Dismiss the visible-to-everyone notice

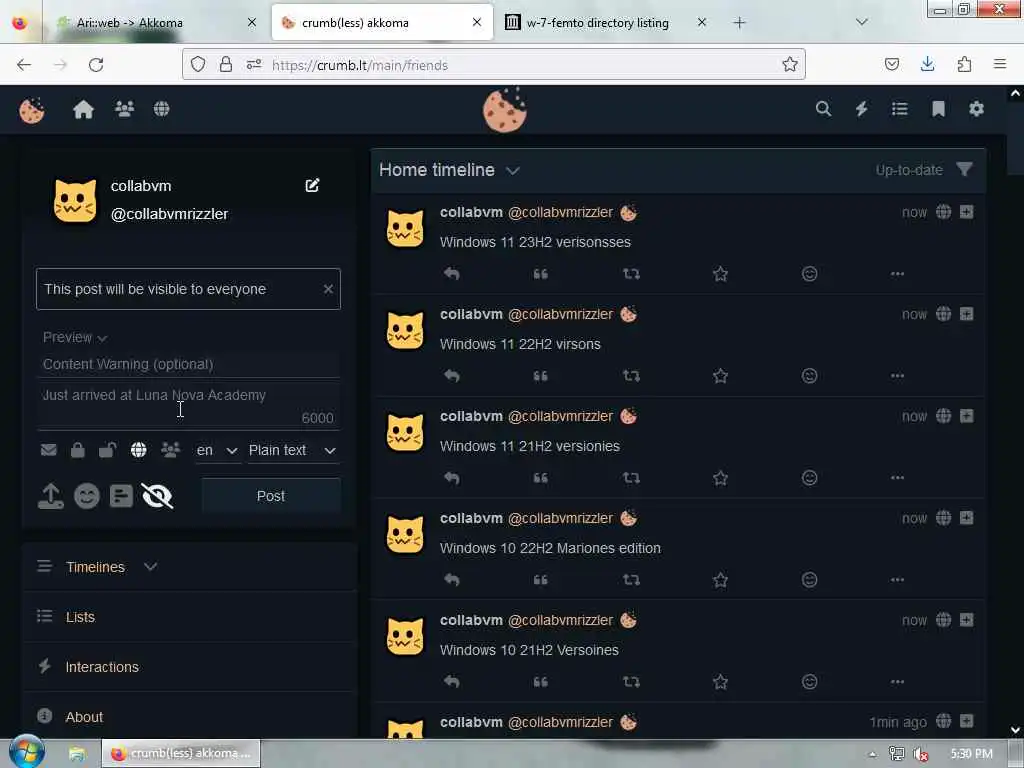328,289
